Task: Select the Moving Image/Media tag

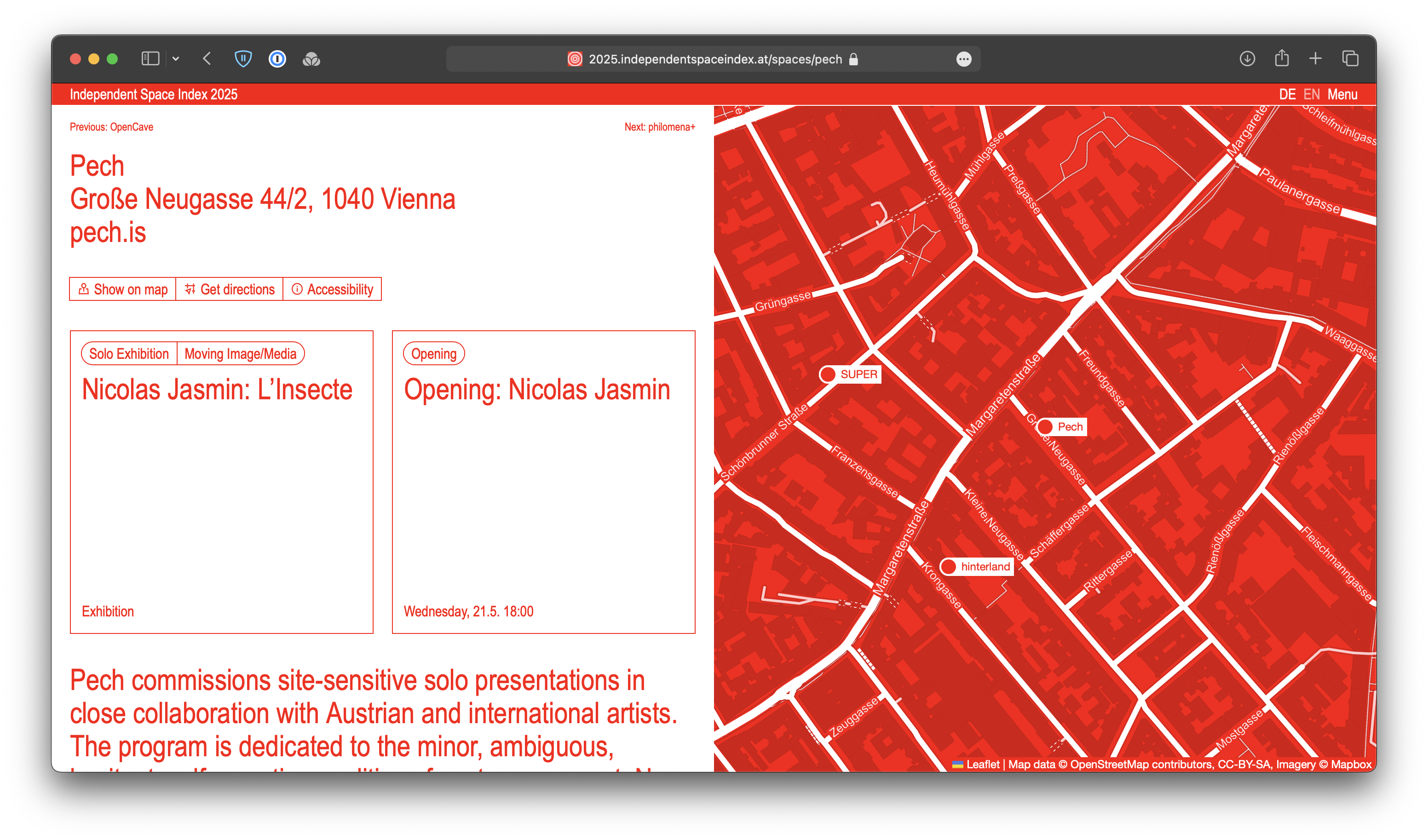Action: (x=240, y=354)
